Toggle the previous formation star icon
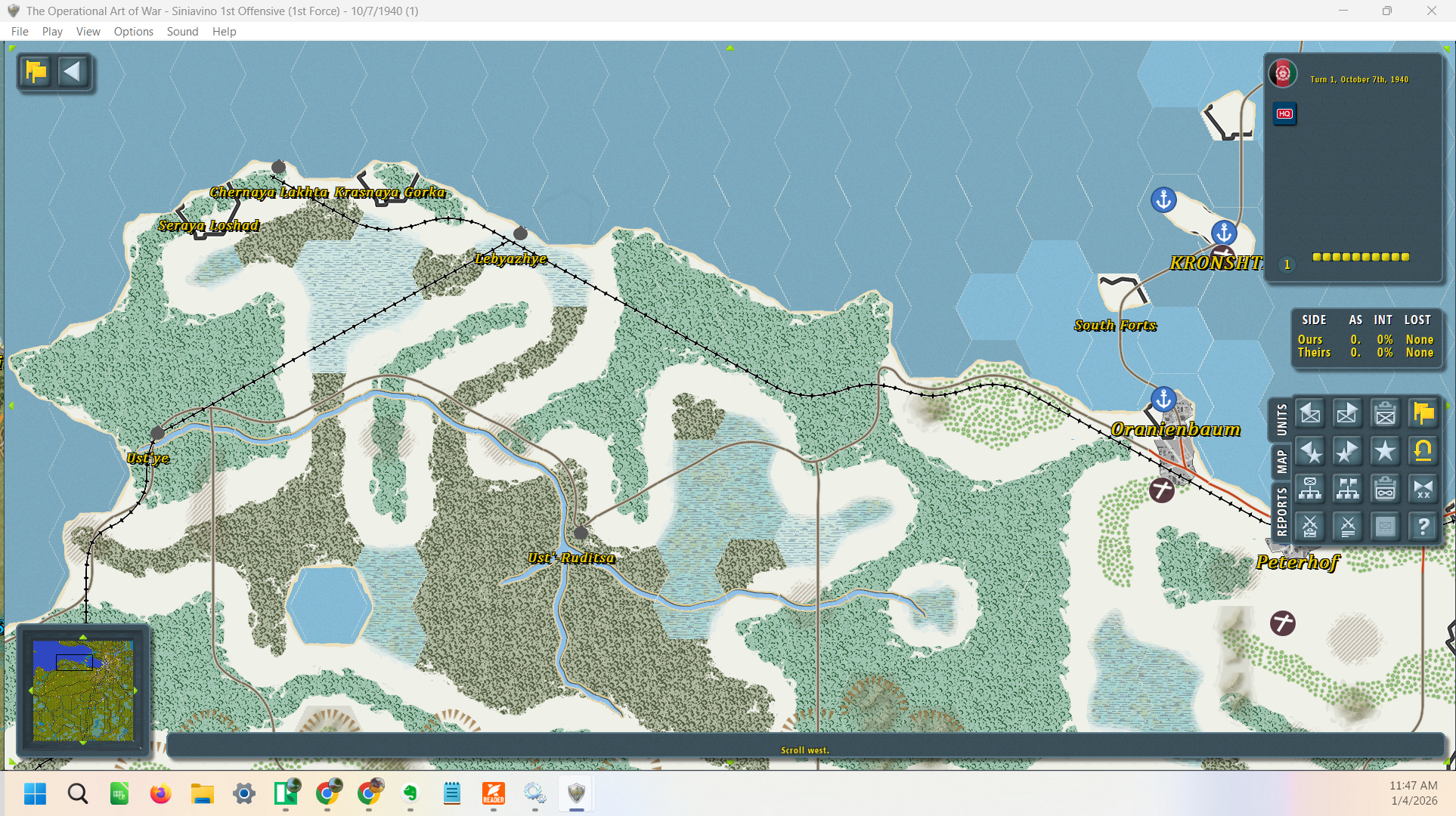 (x=1310, y=451)
